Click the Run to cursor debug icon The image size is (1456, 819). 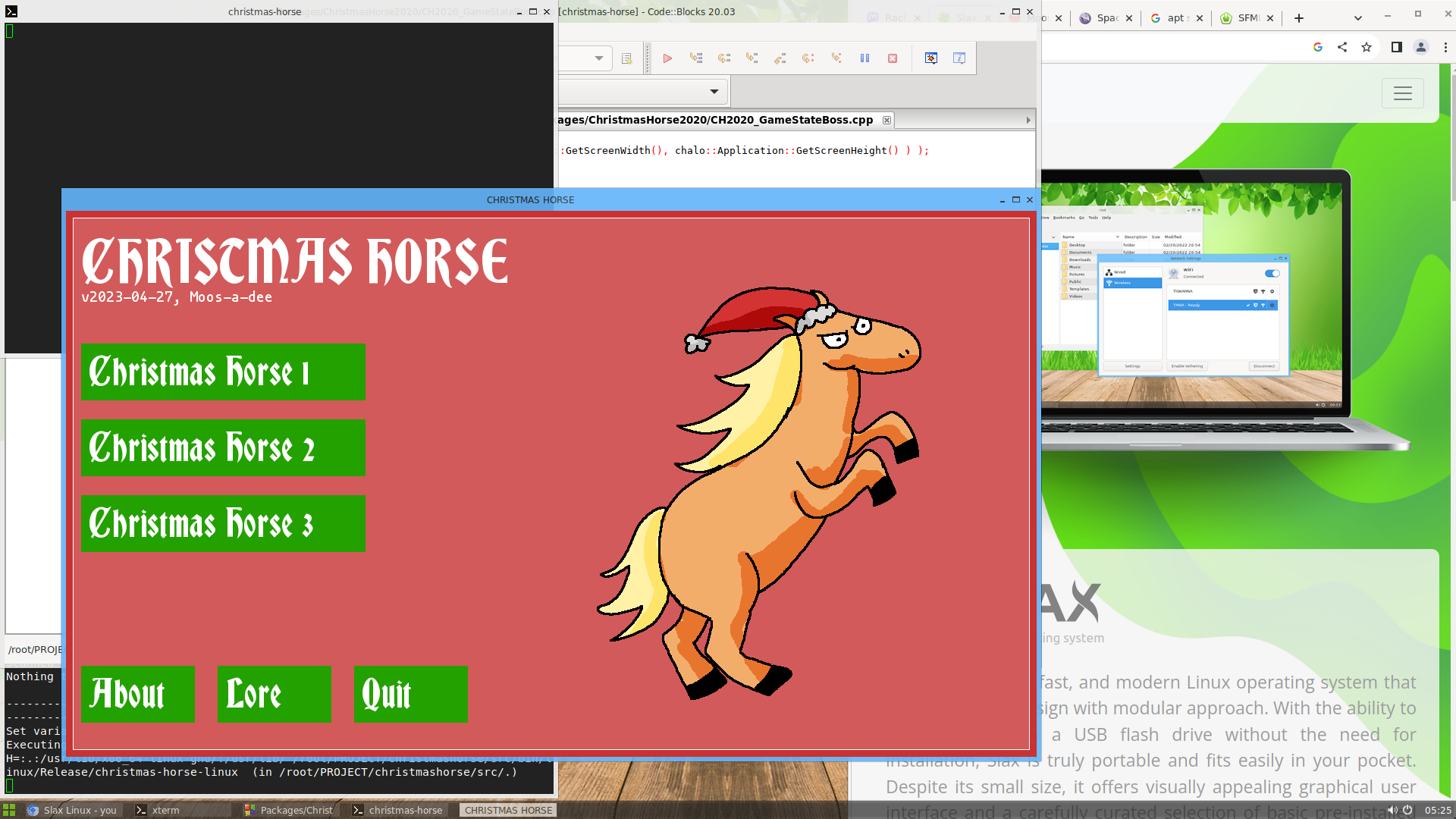click(x=696, y=58)
